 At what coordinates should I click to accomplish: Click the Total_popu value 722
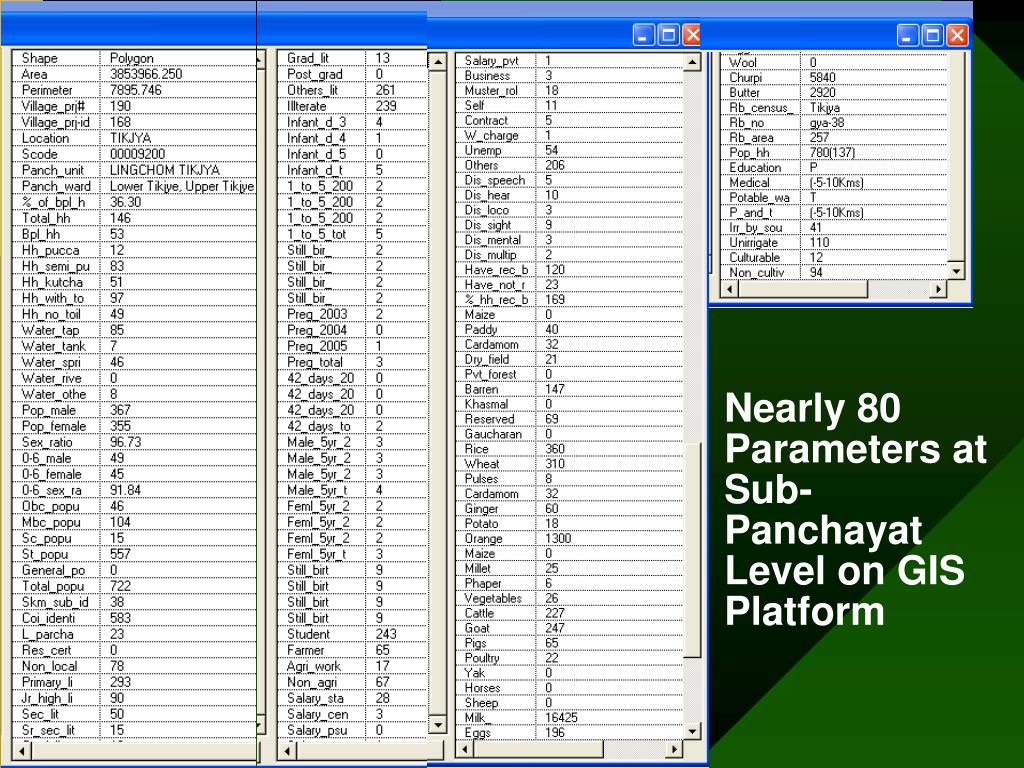pyautogui.click(x=120, y=586)
